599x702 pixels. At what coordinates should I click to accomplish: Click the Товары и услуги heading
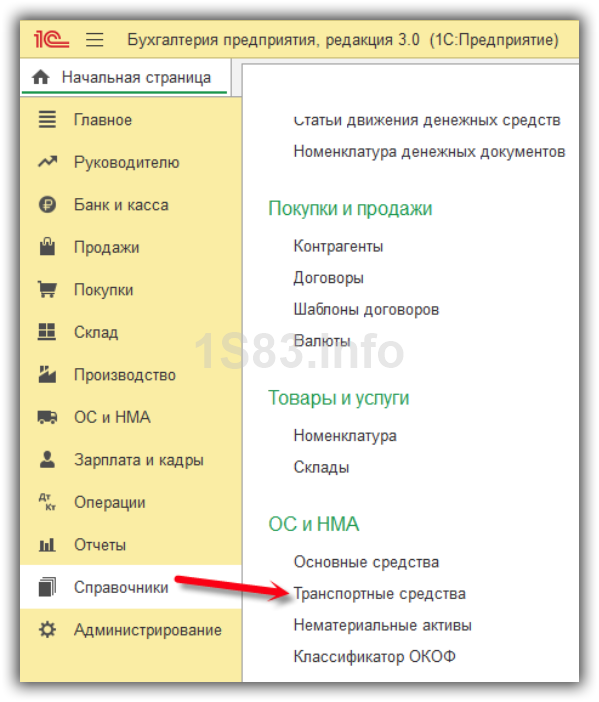(x=338, y=398)
